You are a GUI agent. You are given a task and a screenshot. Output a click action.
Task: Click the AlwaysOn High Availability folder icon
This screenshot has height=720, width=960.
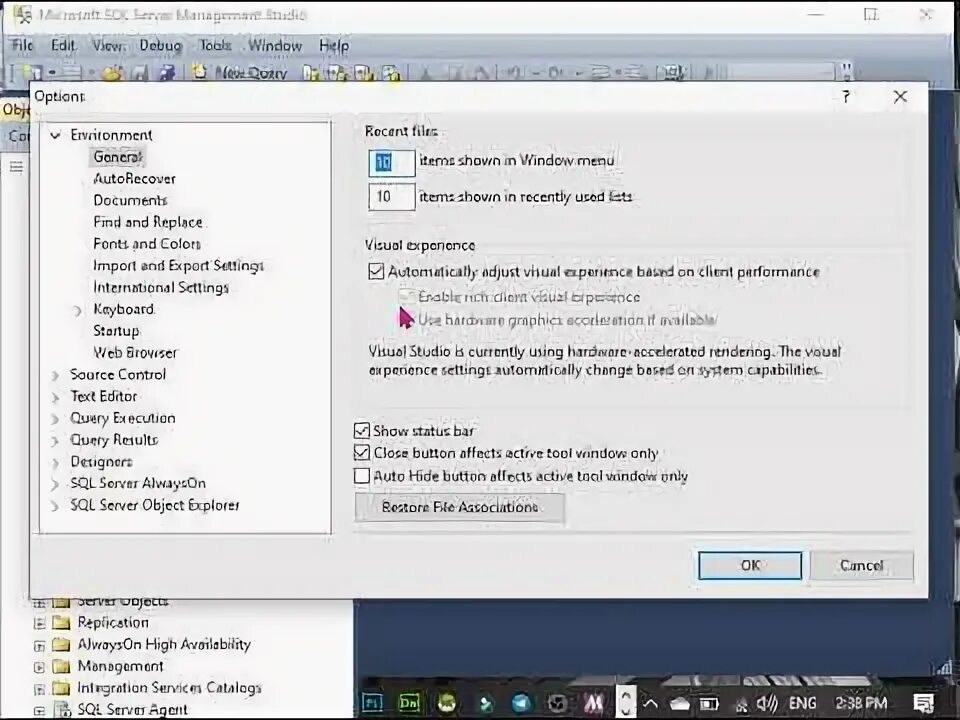click(x=61, y=644)
